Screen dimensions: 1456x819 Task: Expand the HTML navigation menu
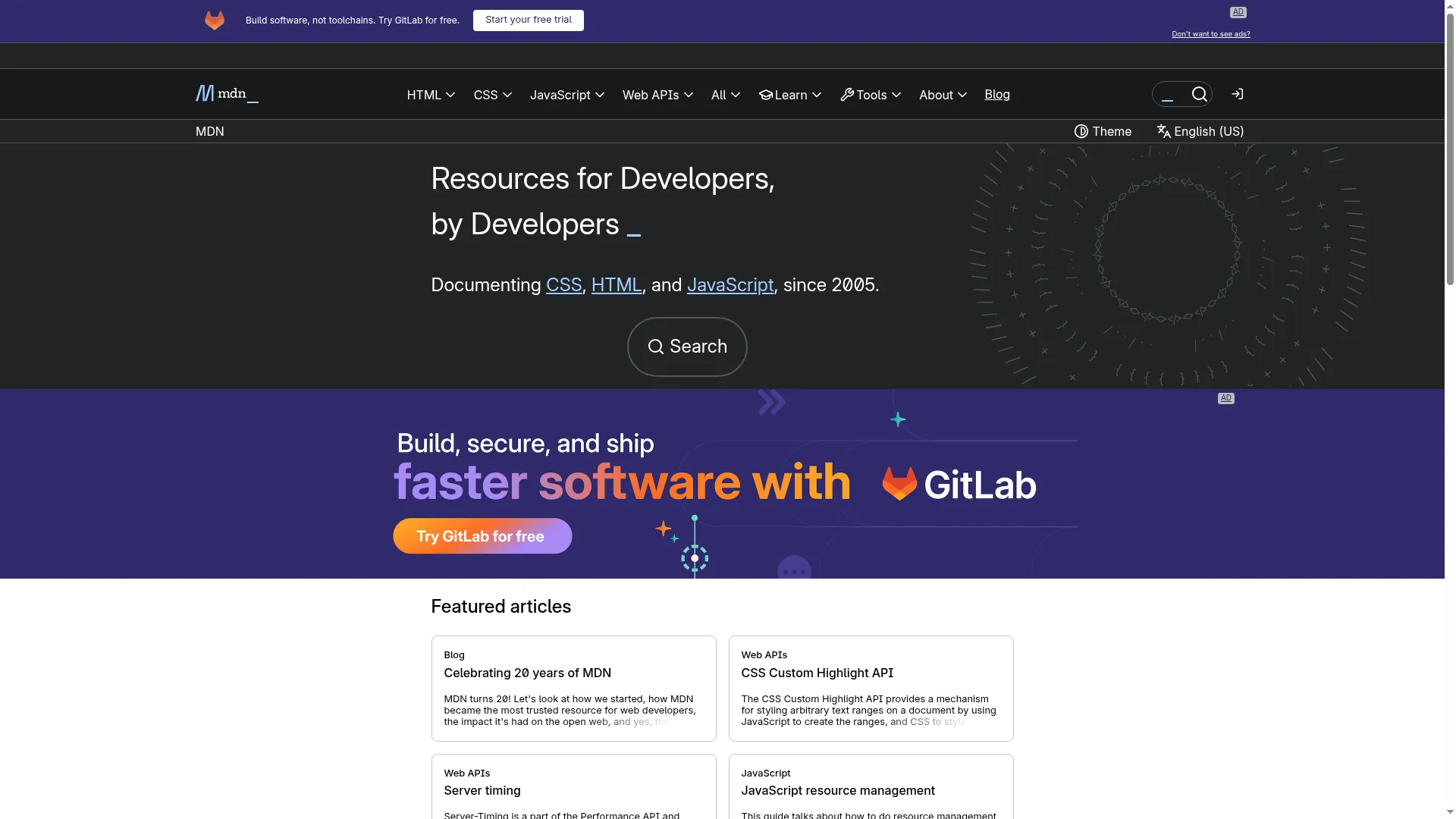[x=431, y=95]
